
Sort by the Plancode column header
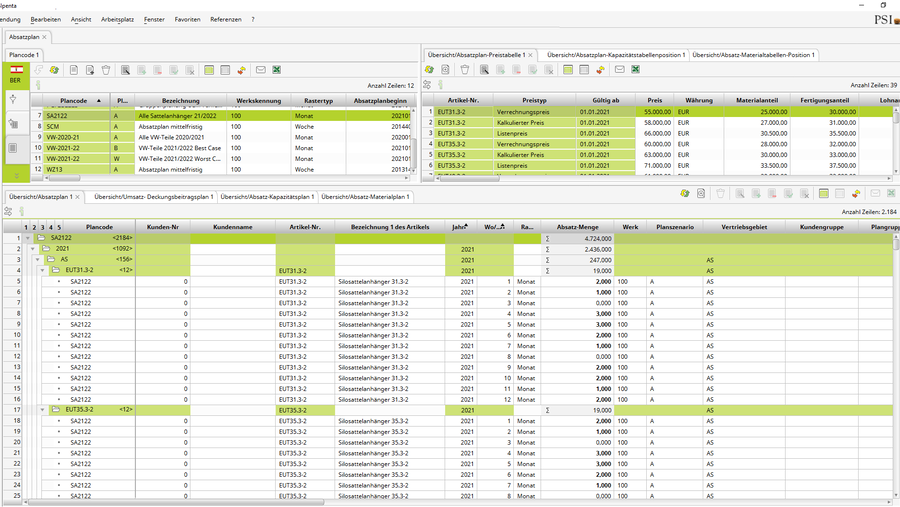point(77,100)
